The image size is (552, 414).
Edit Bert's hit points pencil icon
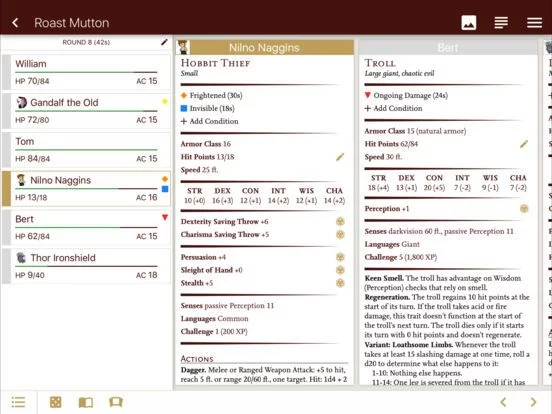pyautogui.click(x=524, y=144)
